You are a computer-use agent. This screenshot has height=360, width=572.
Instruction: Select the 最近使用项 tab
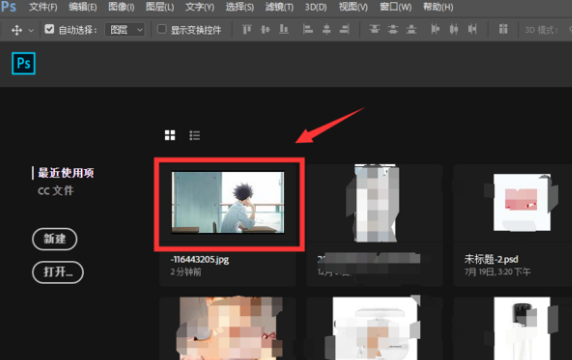pyautogui.click(x=66, y=173)
